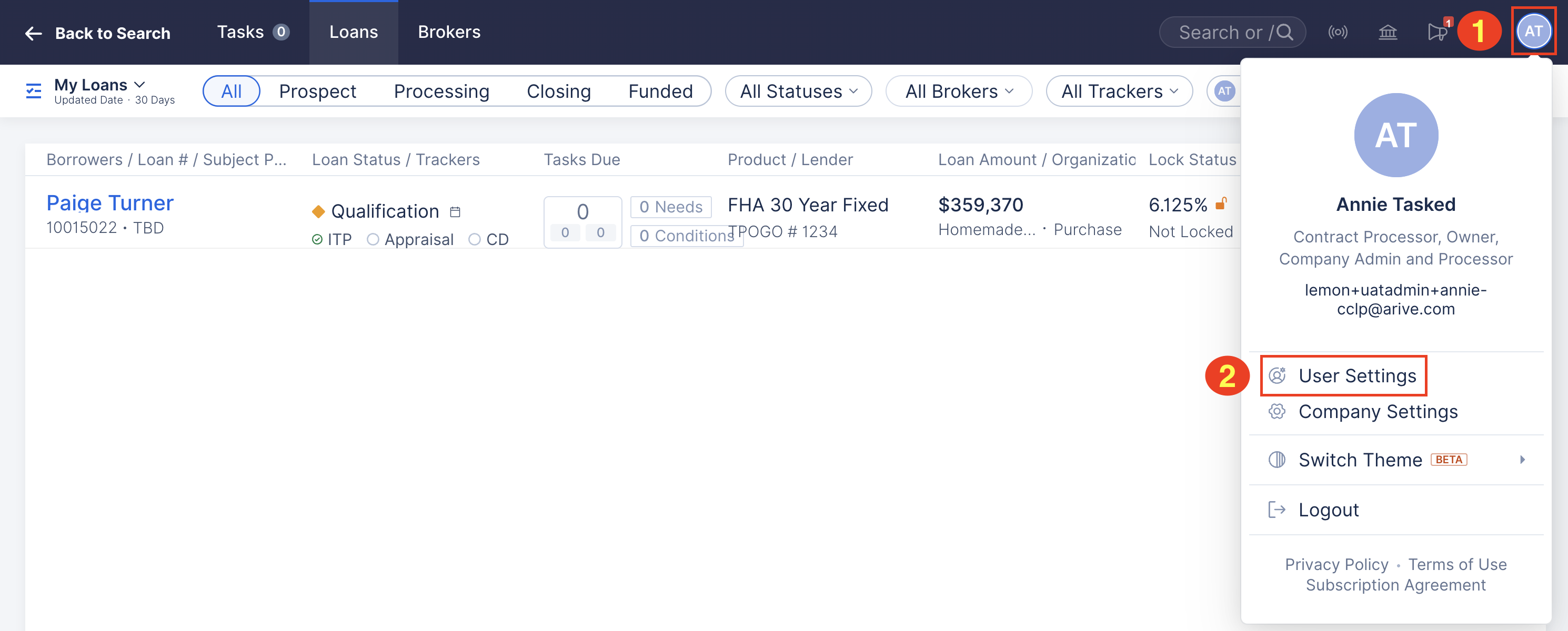Open the Paige Turner loan link

tap(110, 202)
